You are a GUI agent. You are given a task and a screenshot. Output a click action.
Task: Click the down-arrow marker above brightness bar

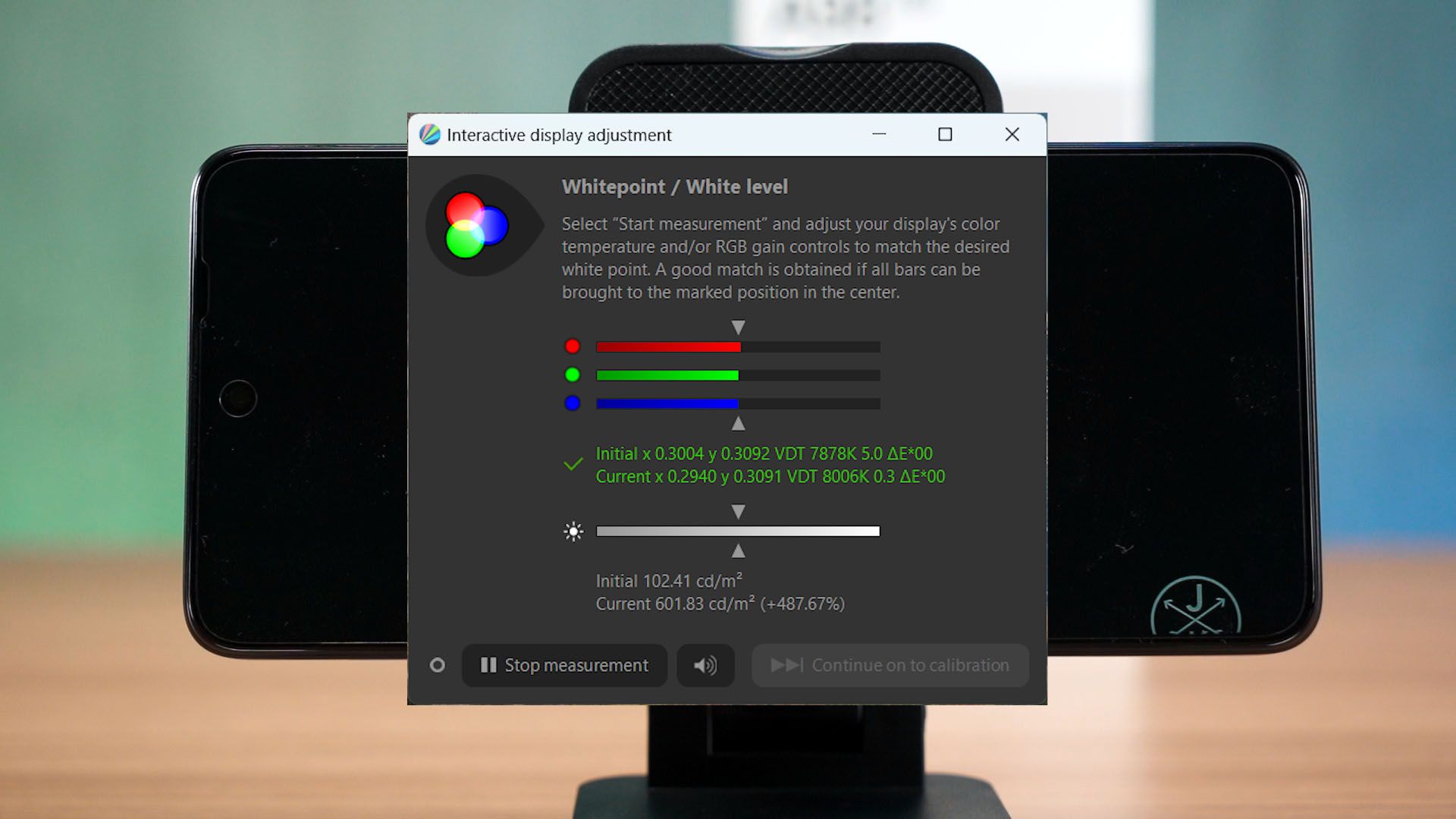(x=738, y=512)
